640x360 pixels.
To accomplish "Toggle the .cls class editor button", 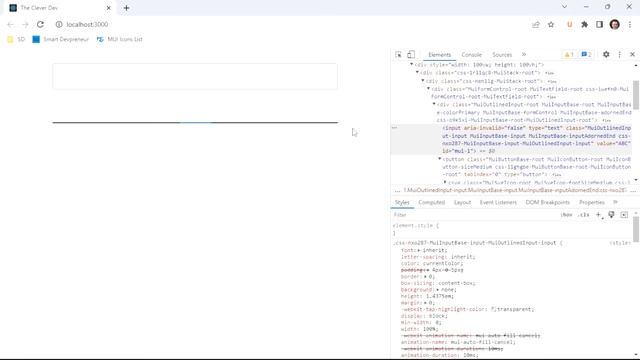I will pos(584,215).
